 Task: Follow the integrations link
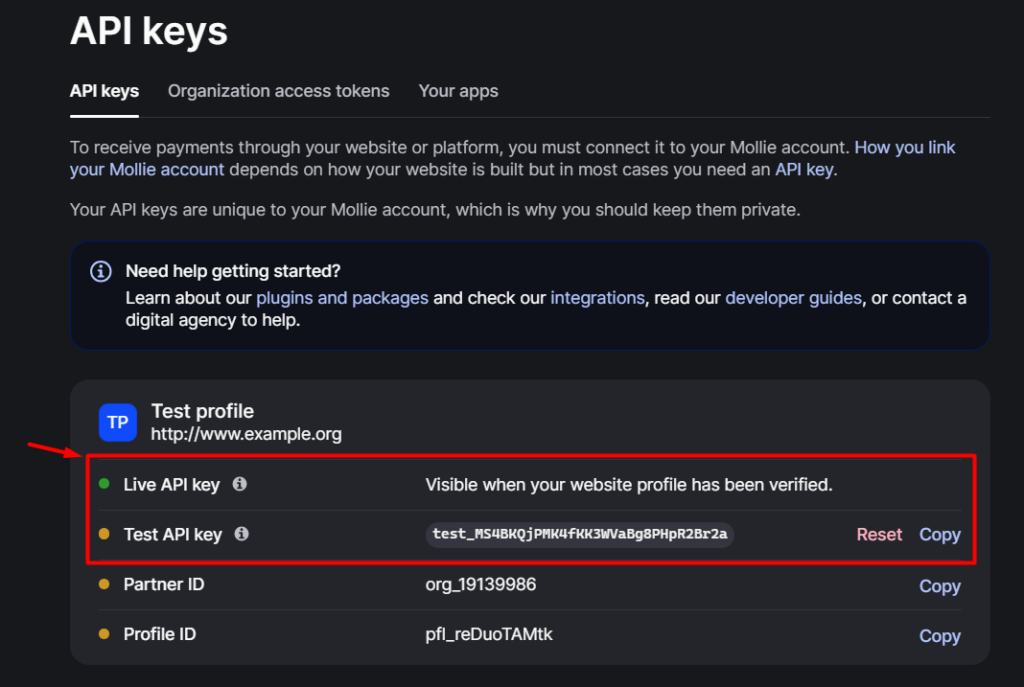click(x=597, y=298)
